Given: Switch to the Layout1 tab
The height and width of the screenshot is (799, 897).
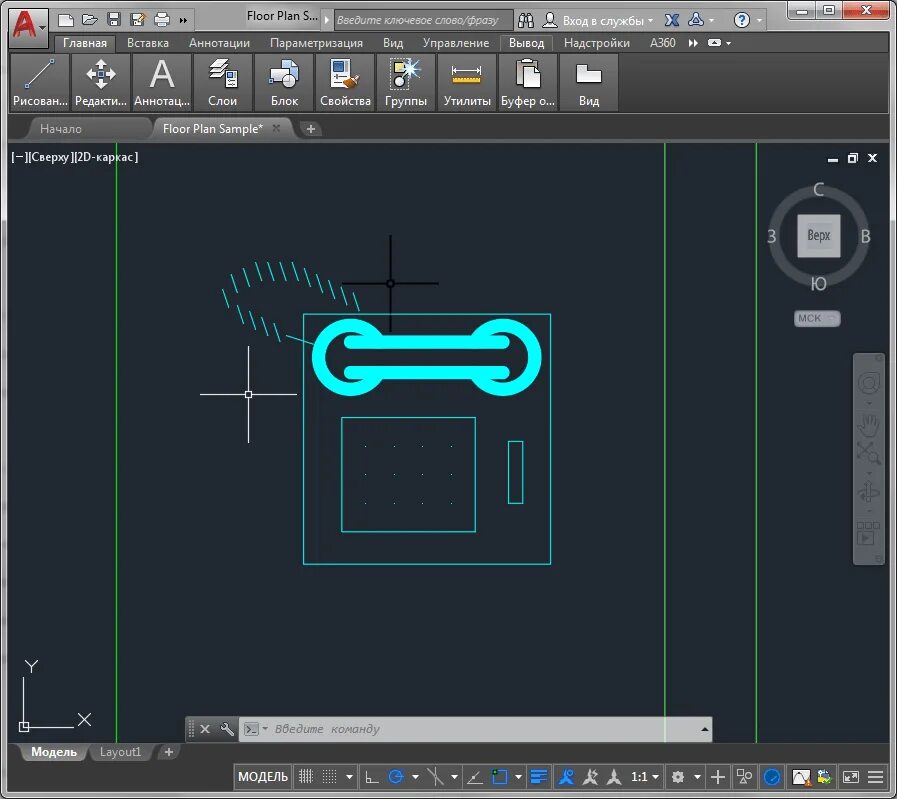Looking at the screenshot, I should click(x=120, y=752).
